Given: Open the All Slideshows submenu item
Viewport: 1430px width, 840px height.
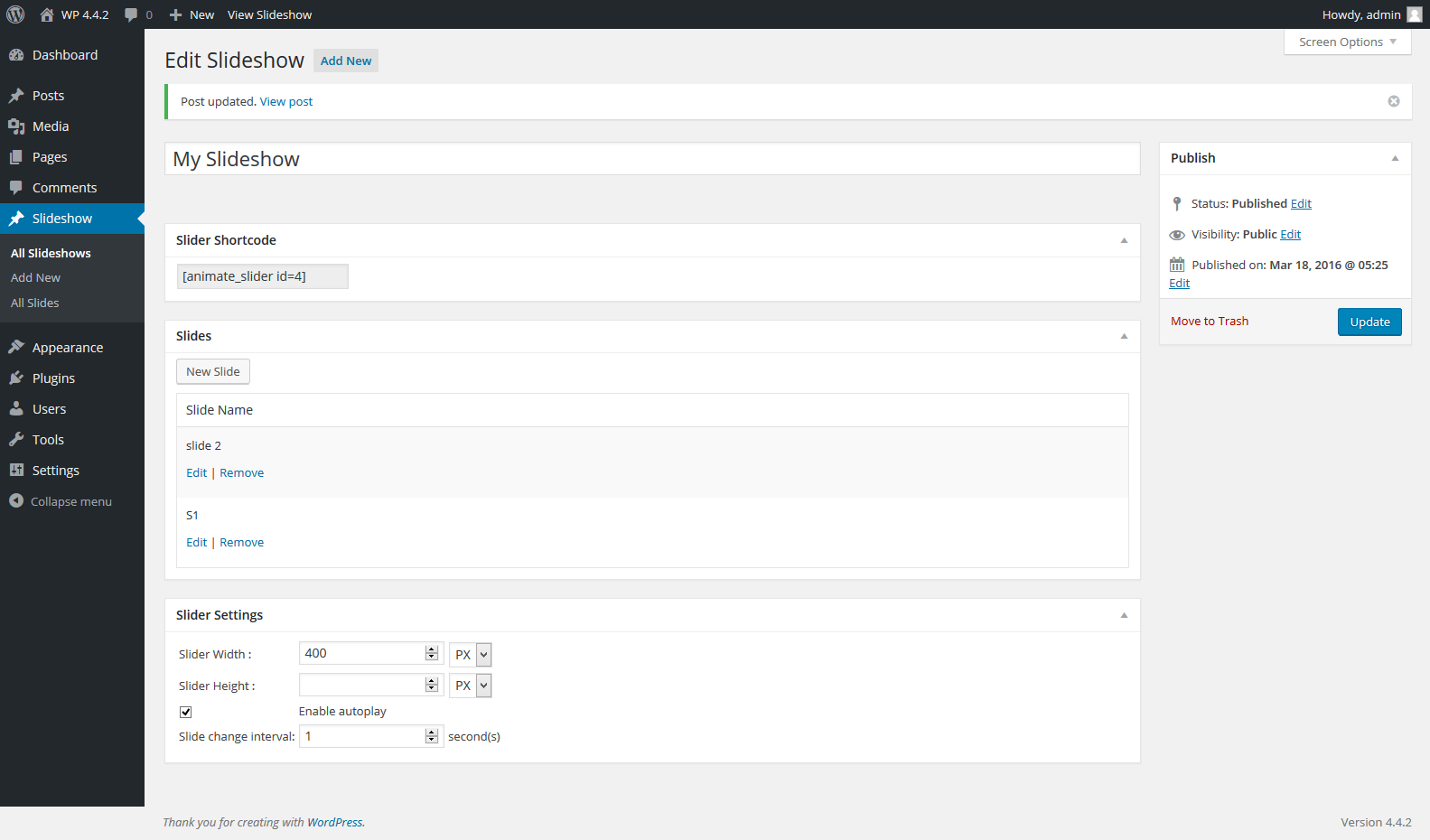Looking at the screenshot, I should coord(51,254).
